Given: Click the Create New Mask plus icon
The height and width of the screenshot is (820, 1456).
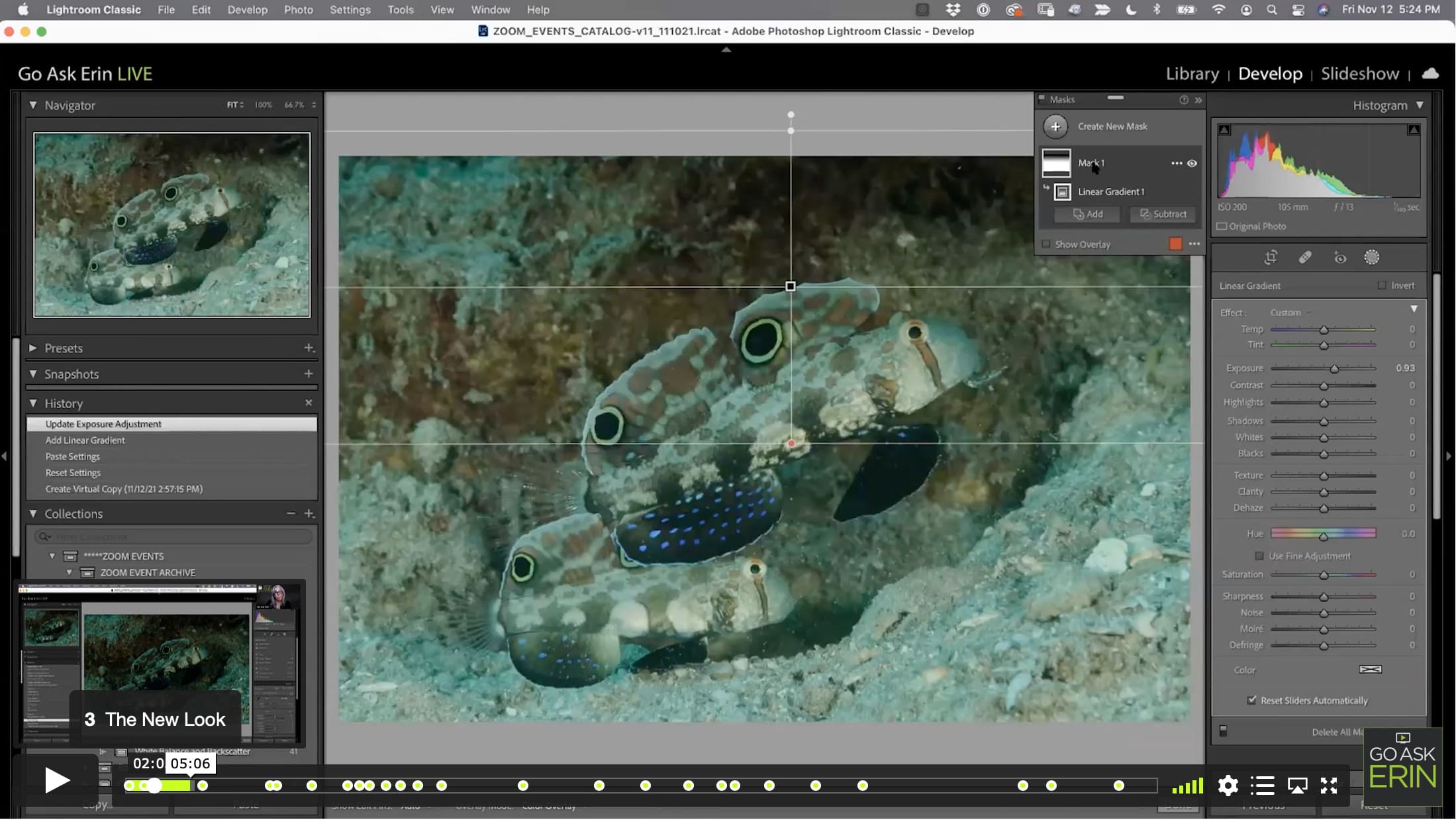Looking at the screenshot, I should click(x=1055, y=127).
